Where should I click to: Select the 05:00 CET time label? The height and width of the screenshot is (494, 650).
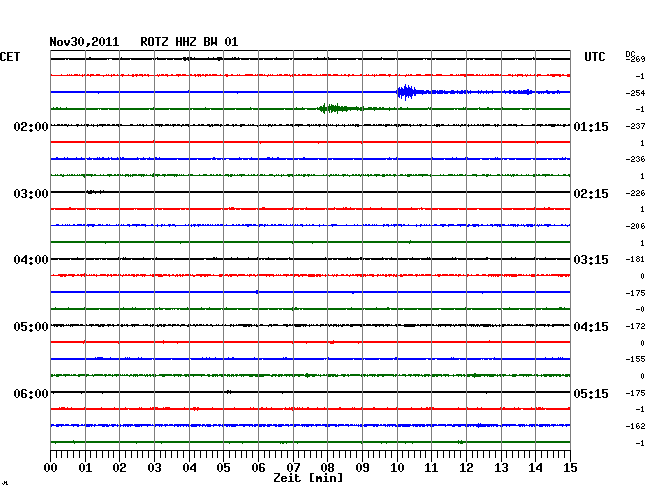(31, 327)
